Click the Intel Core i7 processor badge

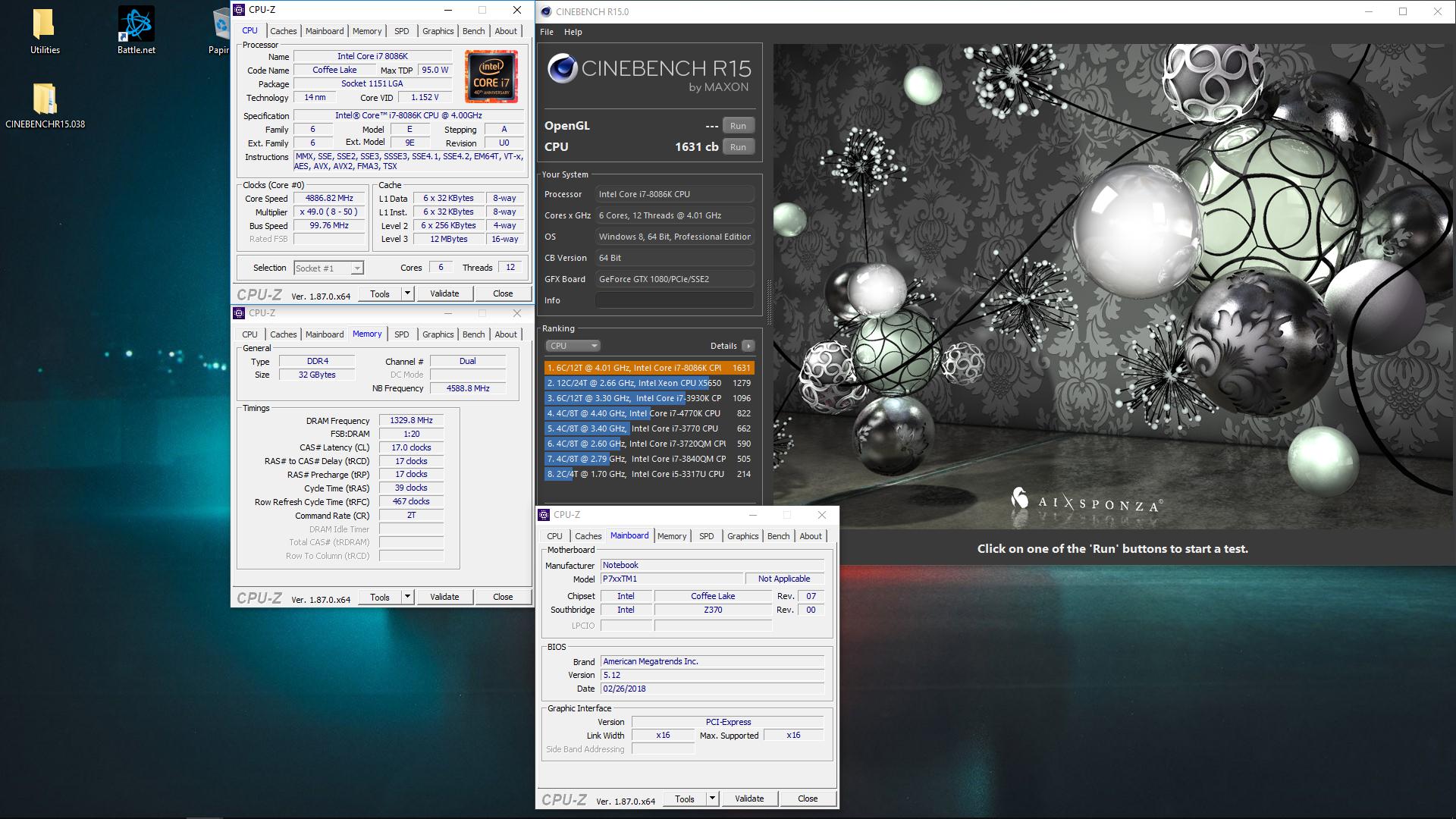(491, 77)
